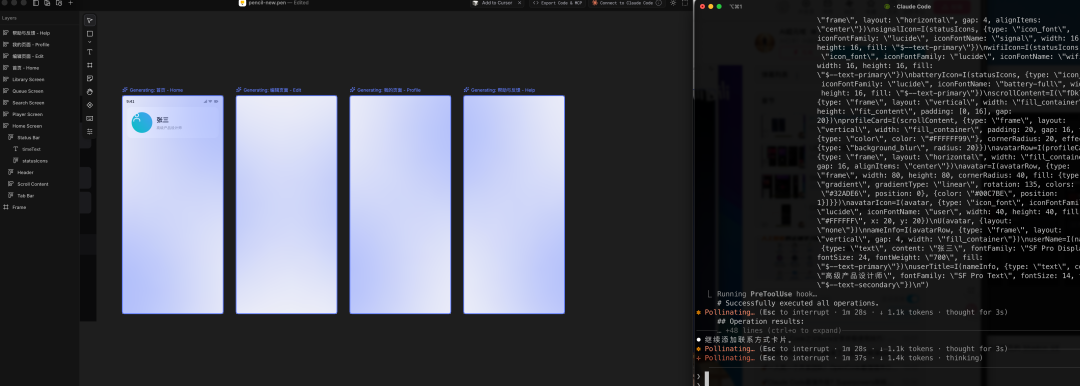Click 'Running PreToolUse hook' line in terminal
This screenshot has height=386, width=1080.
767,294
